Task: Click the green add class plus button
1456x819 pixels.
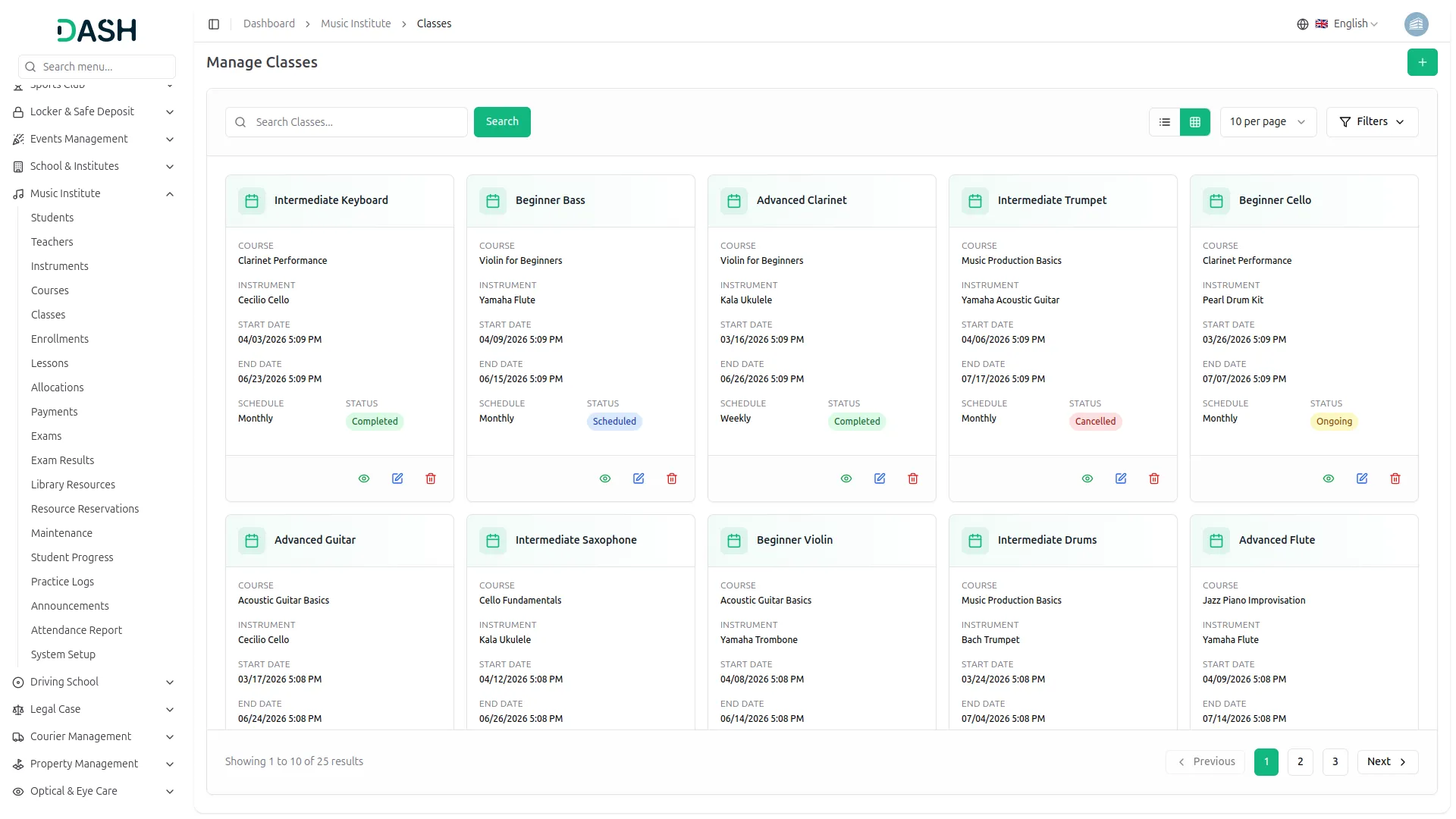Action: pyautogui.click(x=1422, y=62)
